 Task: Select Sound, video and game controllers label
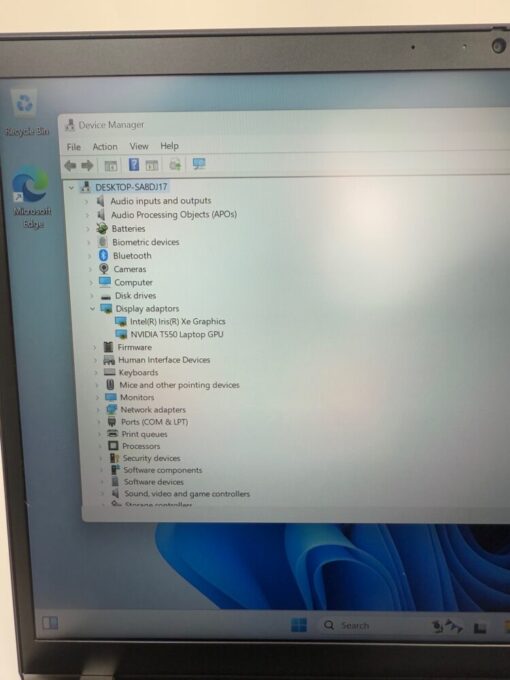pyautogui.click(x=187, y=494)
